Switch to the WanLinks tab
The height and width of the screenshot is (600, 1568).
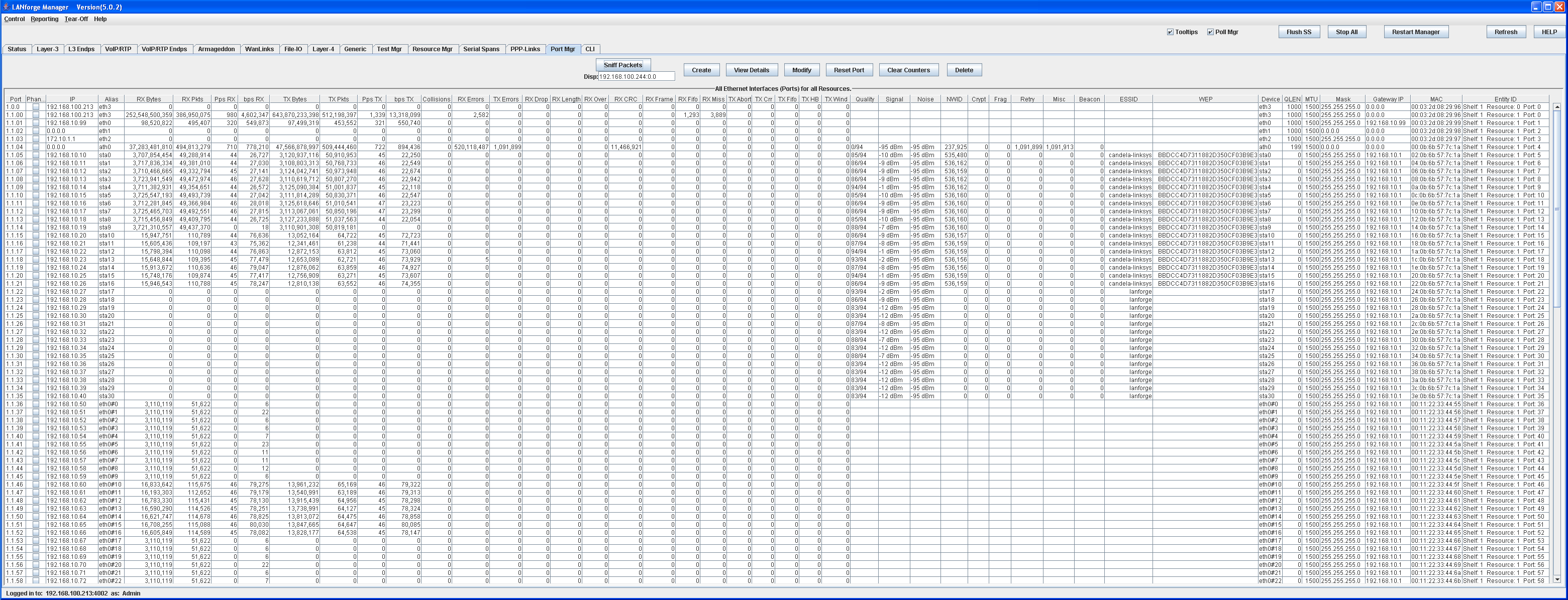coord(259,49)
